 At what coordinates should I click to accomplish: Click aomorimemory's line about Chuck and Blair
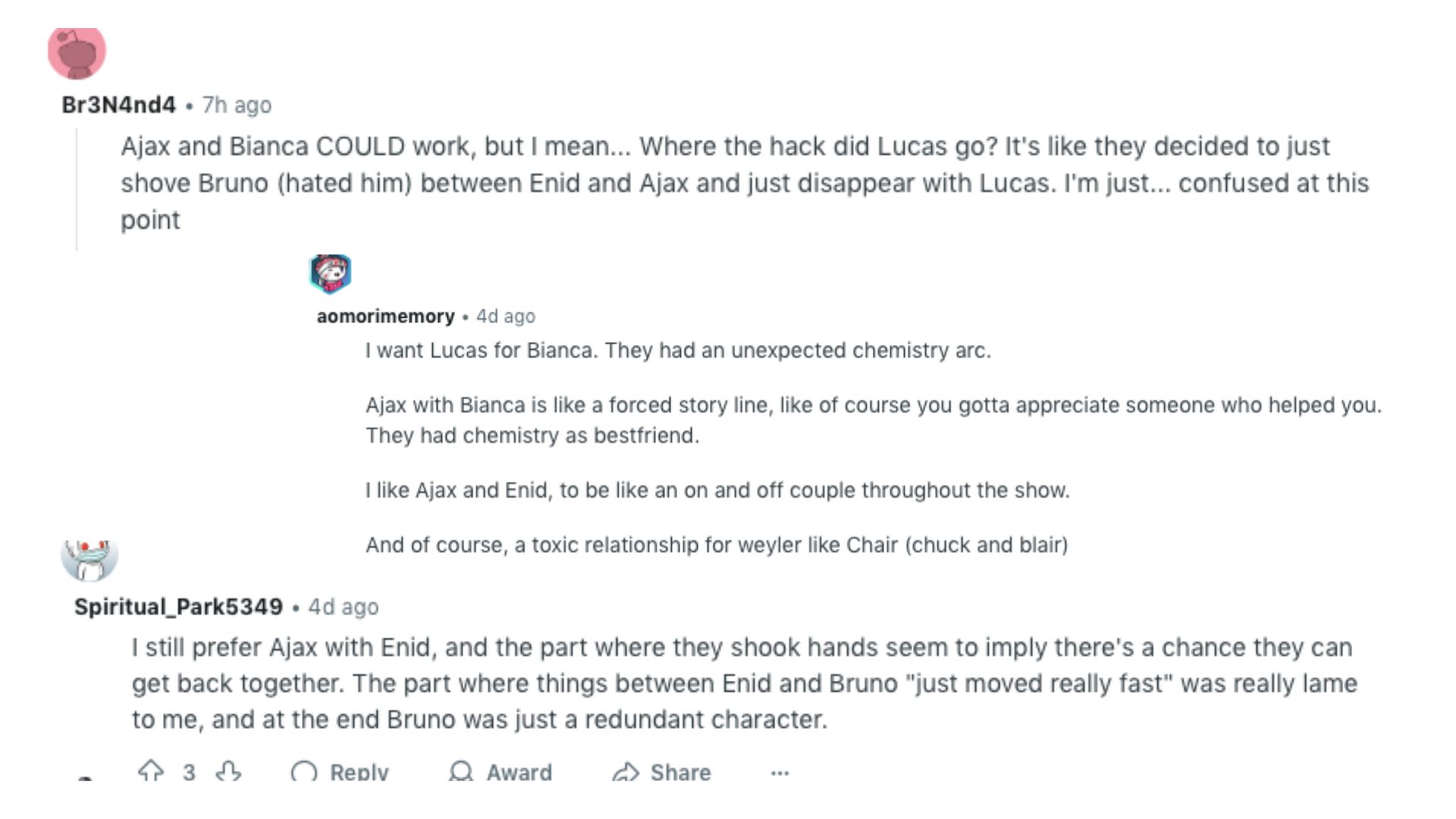click(x=716, y=544)
